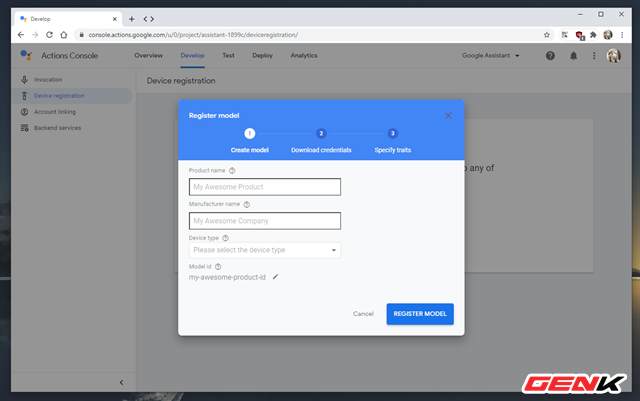Open the browser extensions puzzle icon
Viewport: 640px width, 401px height.
point(593,35)
